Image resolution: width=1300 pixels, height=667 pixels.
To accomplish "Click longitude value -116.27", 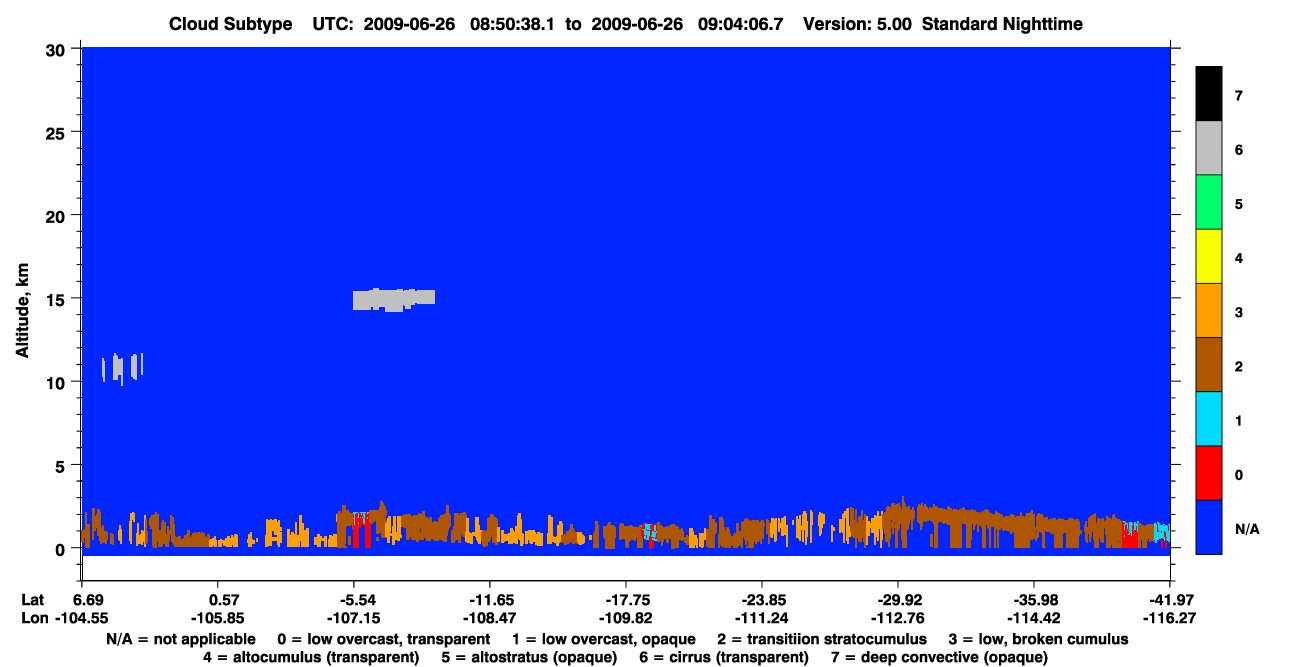I will [x=1170, y=618].
